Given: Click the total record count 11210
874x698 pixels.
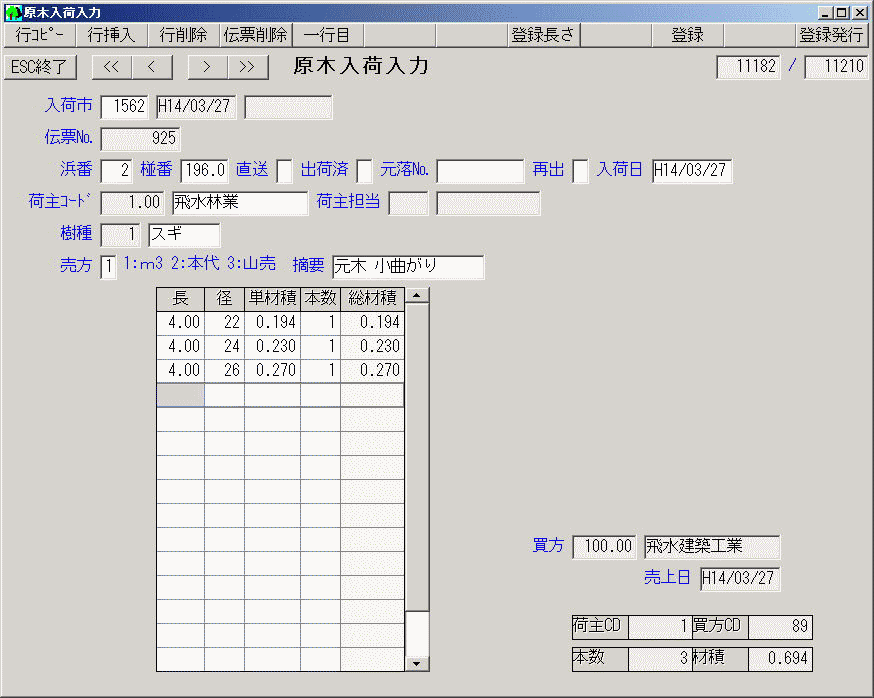Looking at the screenshot, I should coord(836,67).
